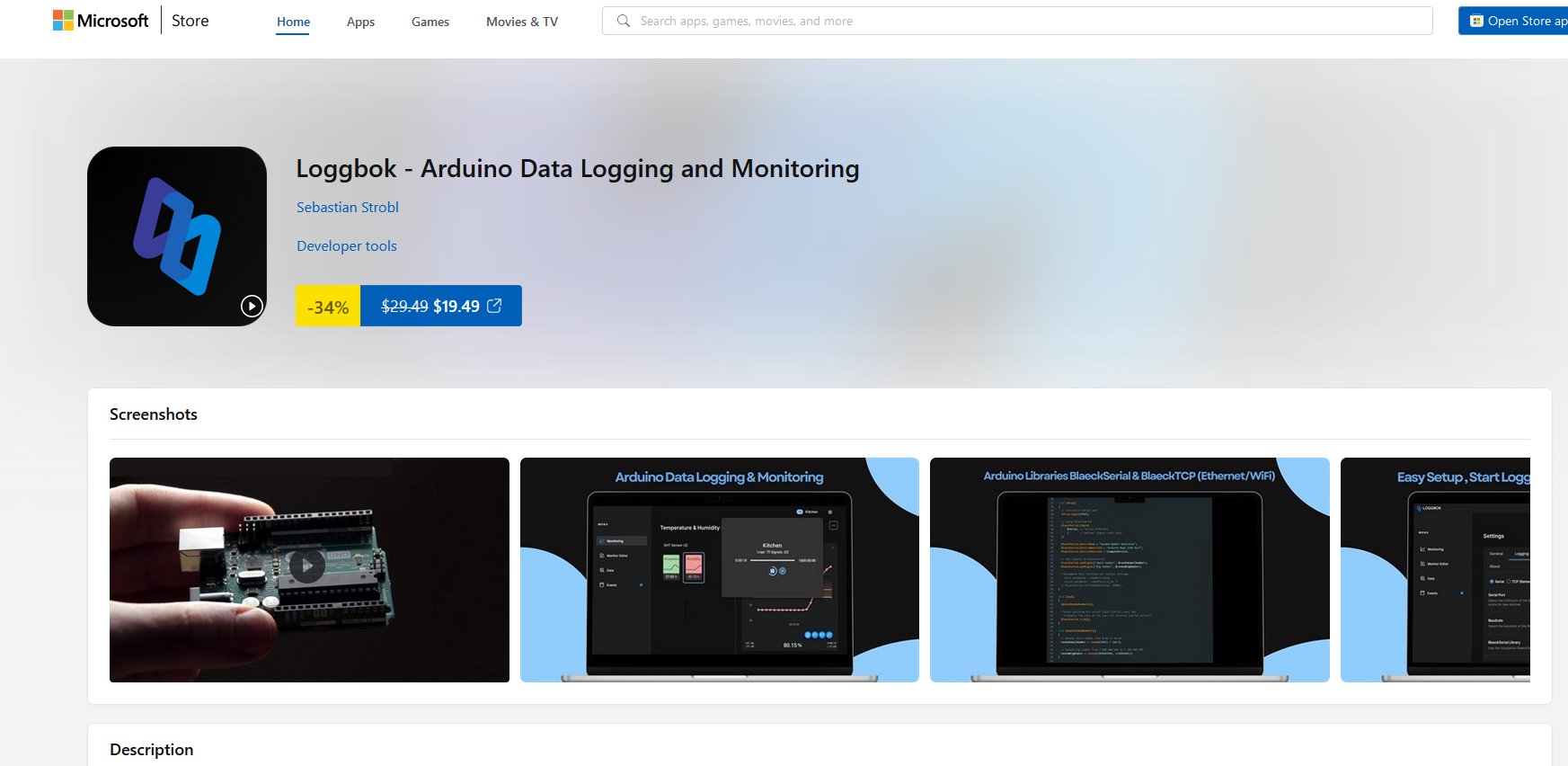Viewport: 1568px width, 766px height.
Task: Open the Easy Setup screenshot thumbnail
Action: click(1435, 570)
